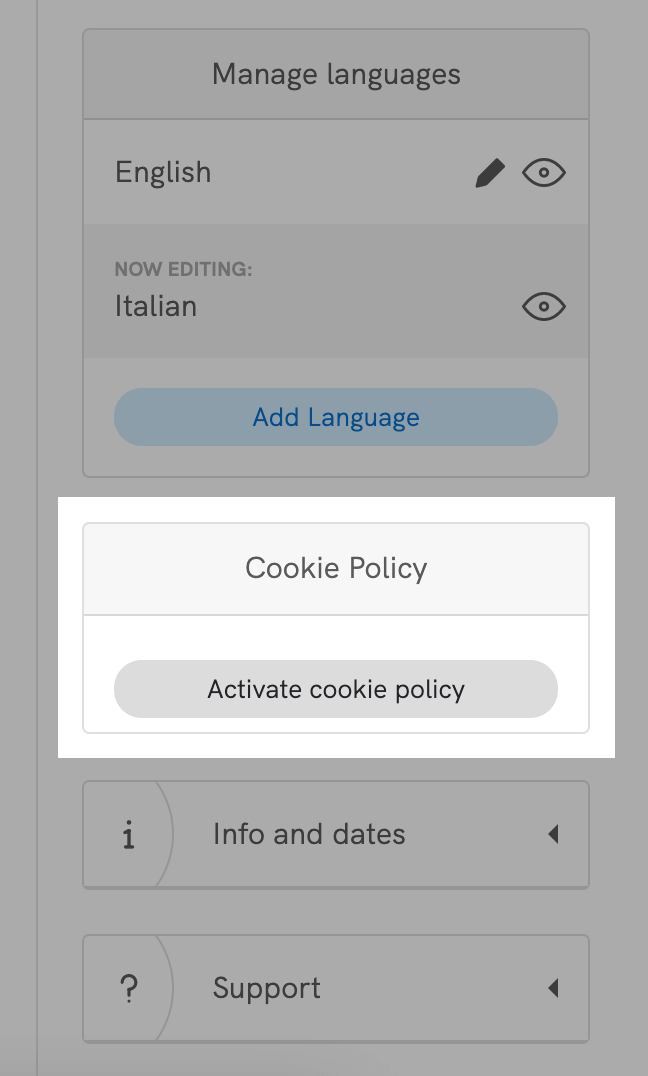
Task: Click the disclosure triangle on Support
Action: (x=554, y=988)
